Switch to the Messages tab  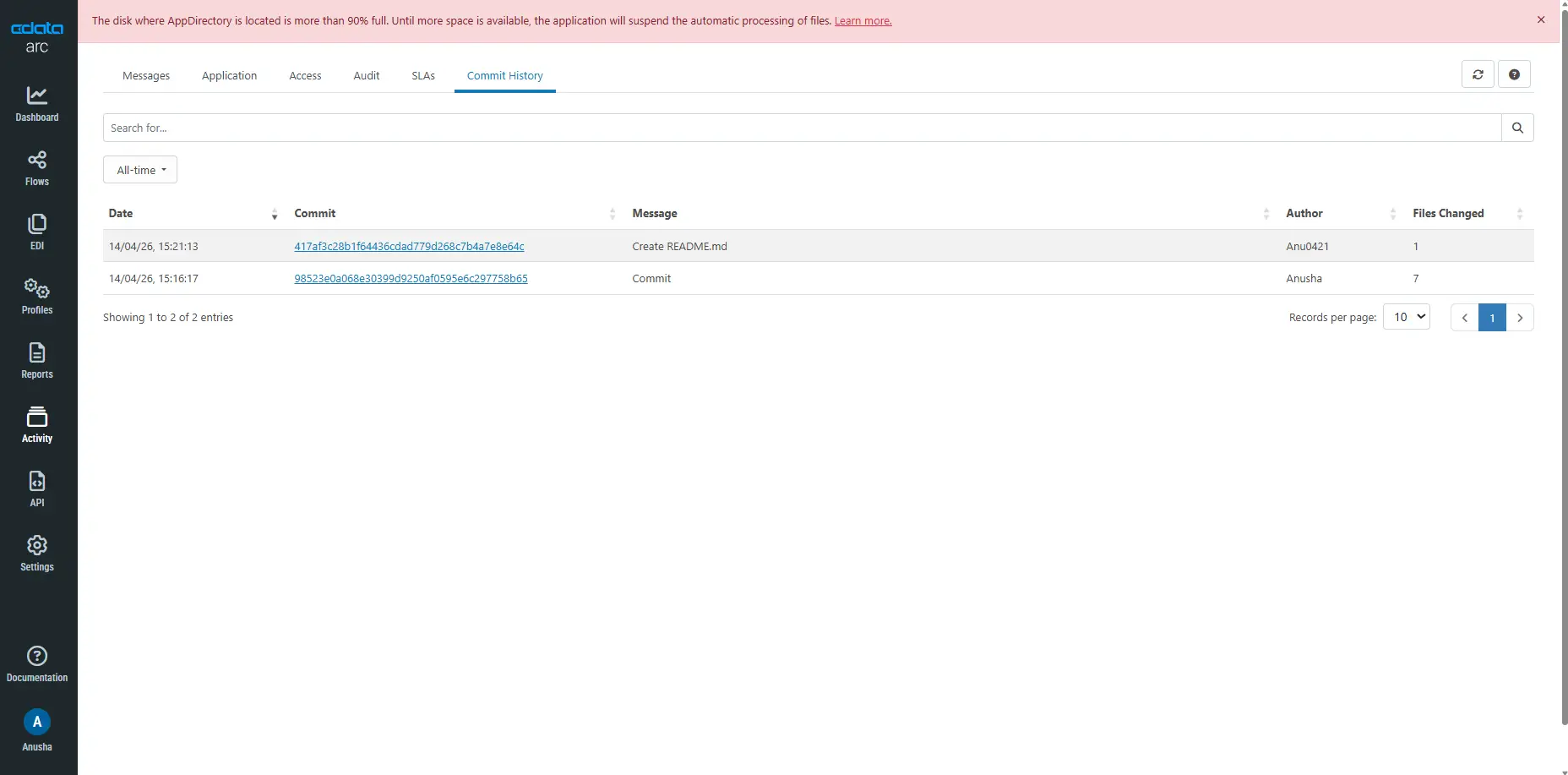(146, 75)
